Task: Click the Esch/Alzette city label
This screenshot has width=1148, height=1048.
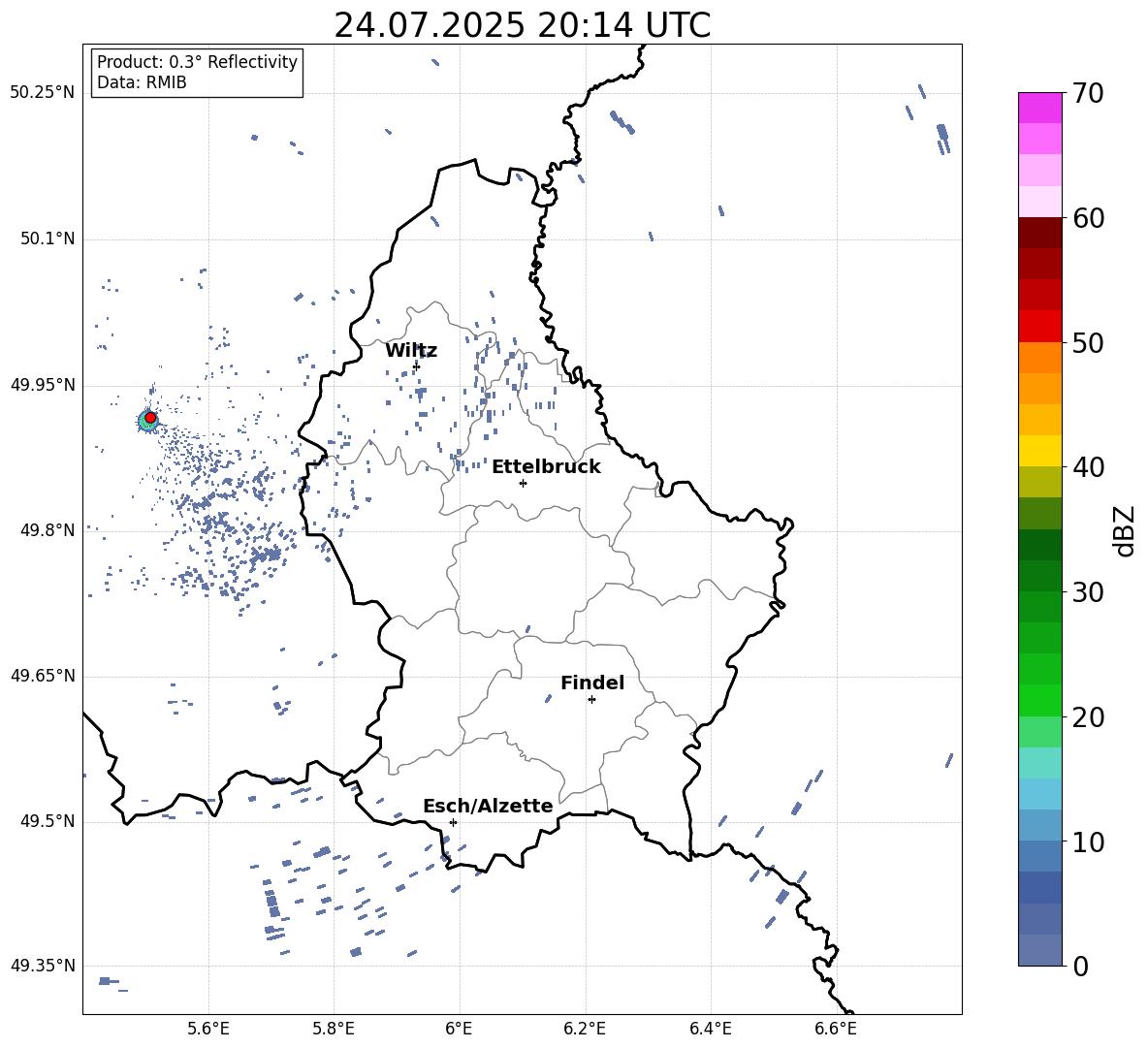Action: coord(488,806)
